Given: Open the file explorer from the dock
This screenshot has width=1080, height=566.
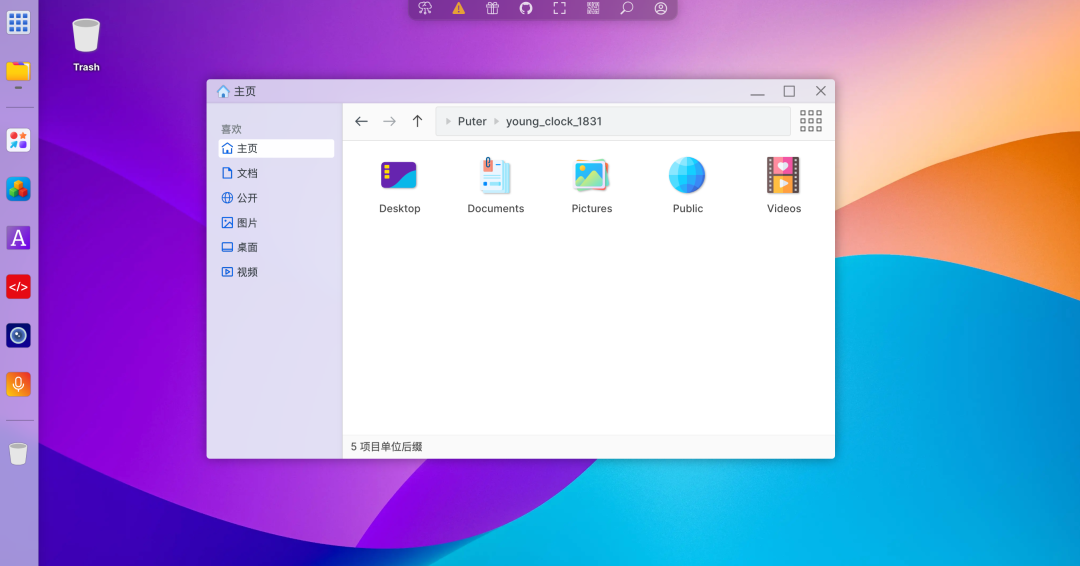Looking at the screenshot, I should pyautogui.click(x=18, y=71).
